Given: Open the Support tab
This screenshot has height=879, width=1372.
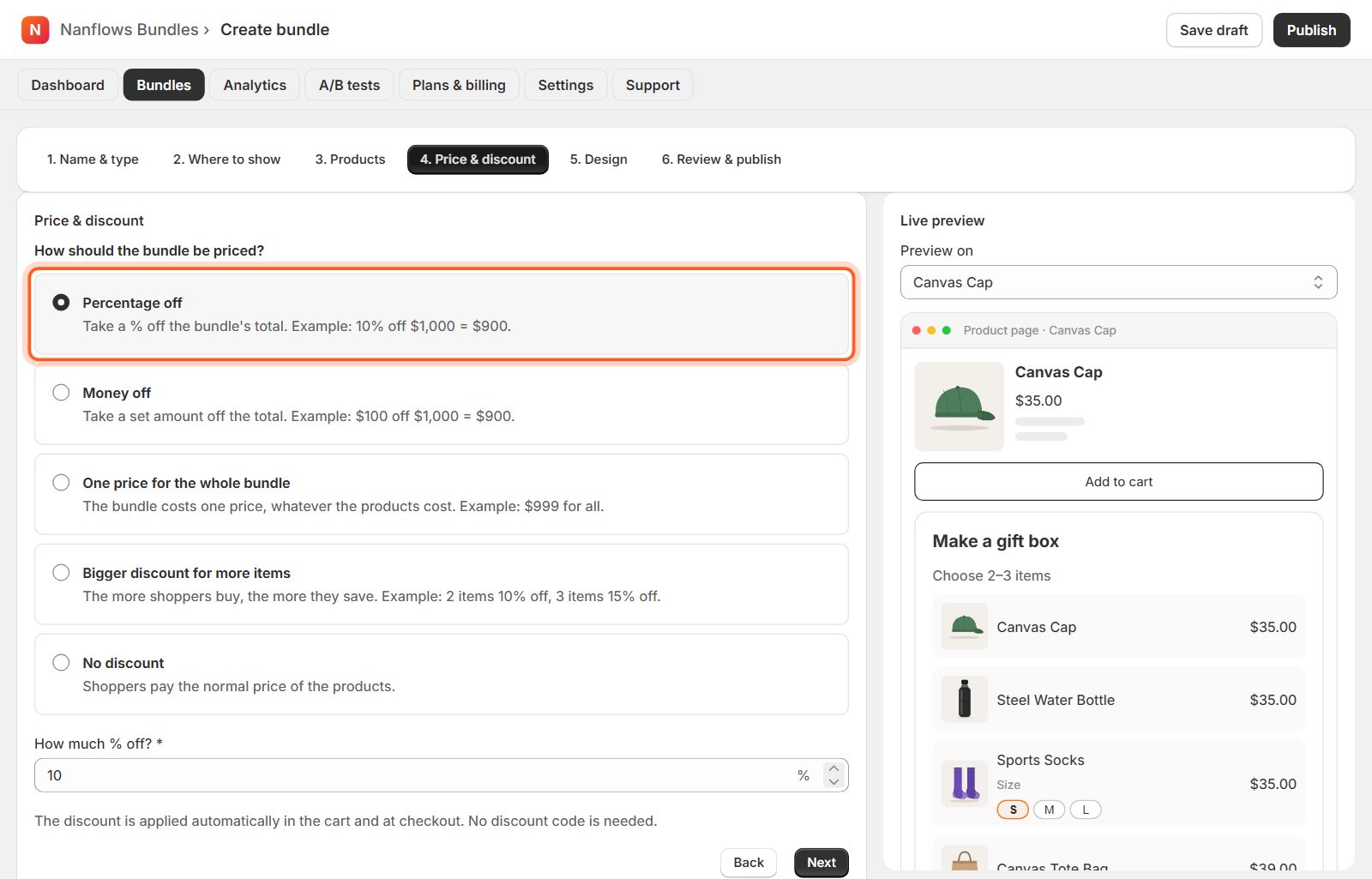Looking at the screenshot, I should click(x=653, y=85).
